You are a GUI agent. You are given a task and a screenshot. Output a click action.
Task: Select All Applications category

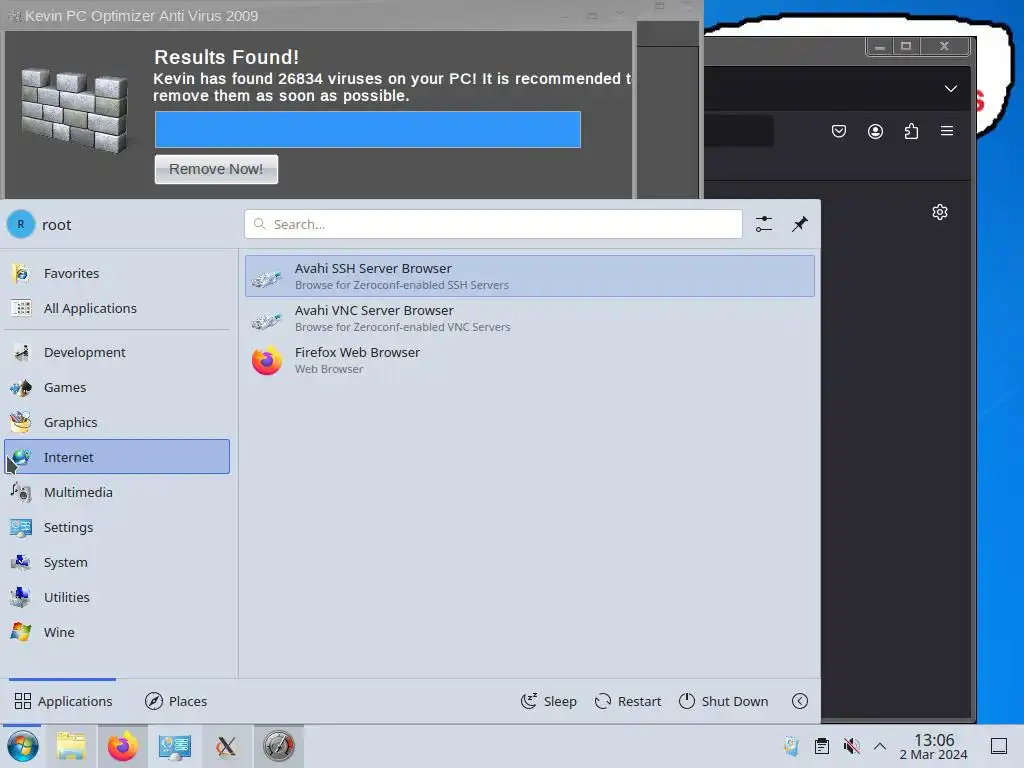(117, 308)
